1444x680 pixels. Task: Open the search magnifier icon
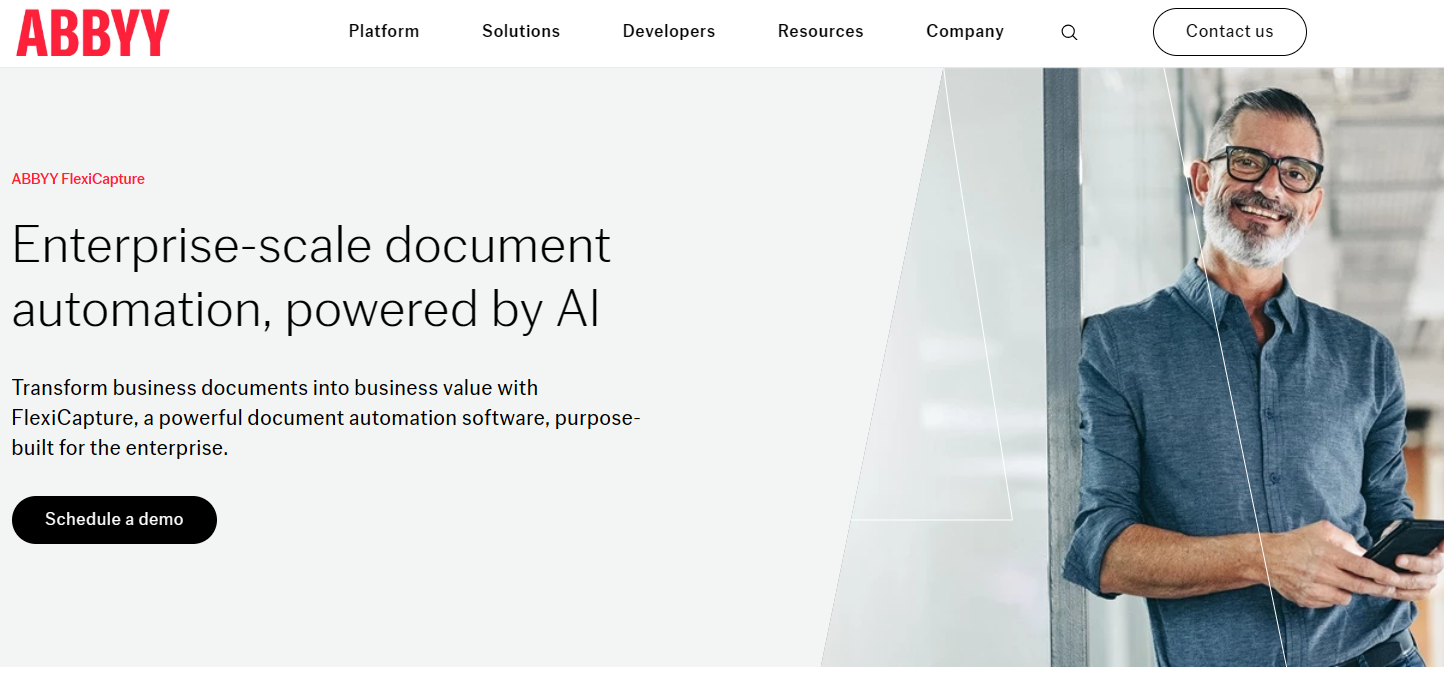(1069, 32)
